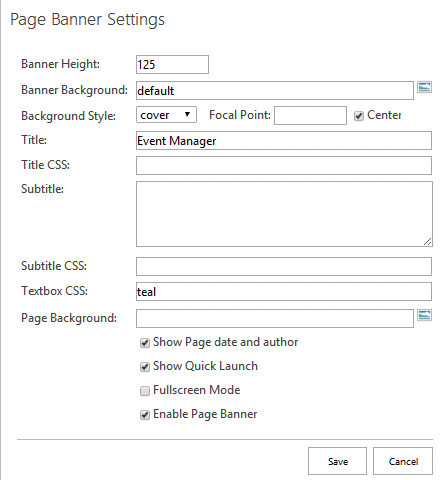Screen dimensions: 440x480
Task: Select the Focal Point input field
Action: point(310,116)
